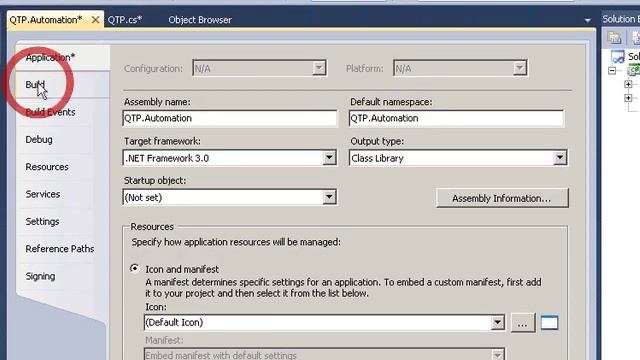The image size is (640, 360).
Task: Select the Icon and manifest radio button
Action: coord(134,269)
